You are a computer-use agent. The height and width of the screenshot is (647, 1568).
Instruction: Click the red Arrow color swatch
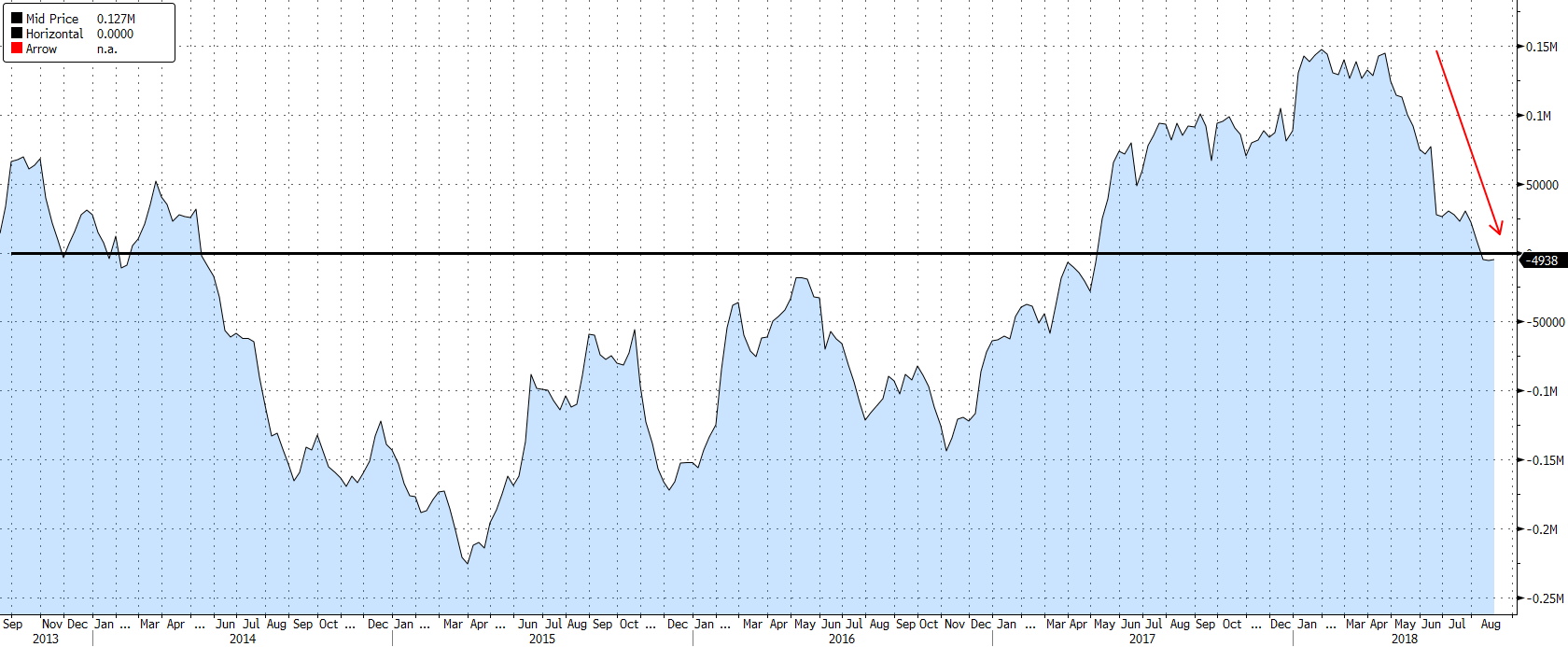[16, 48]
